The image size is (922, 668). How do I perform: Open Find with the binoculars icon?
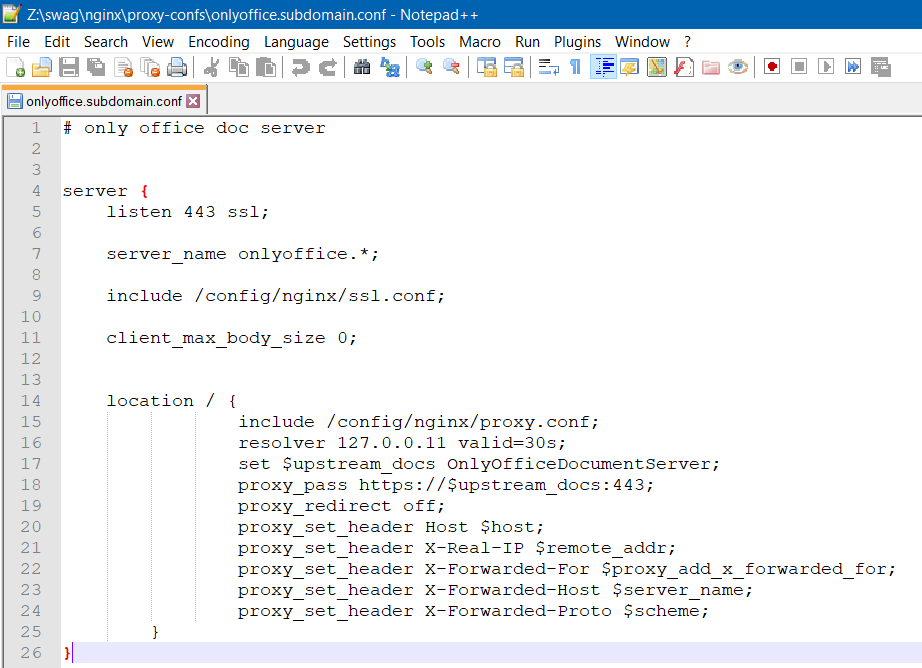tap(362, 67)
